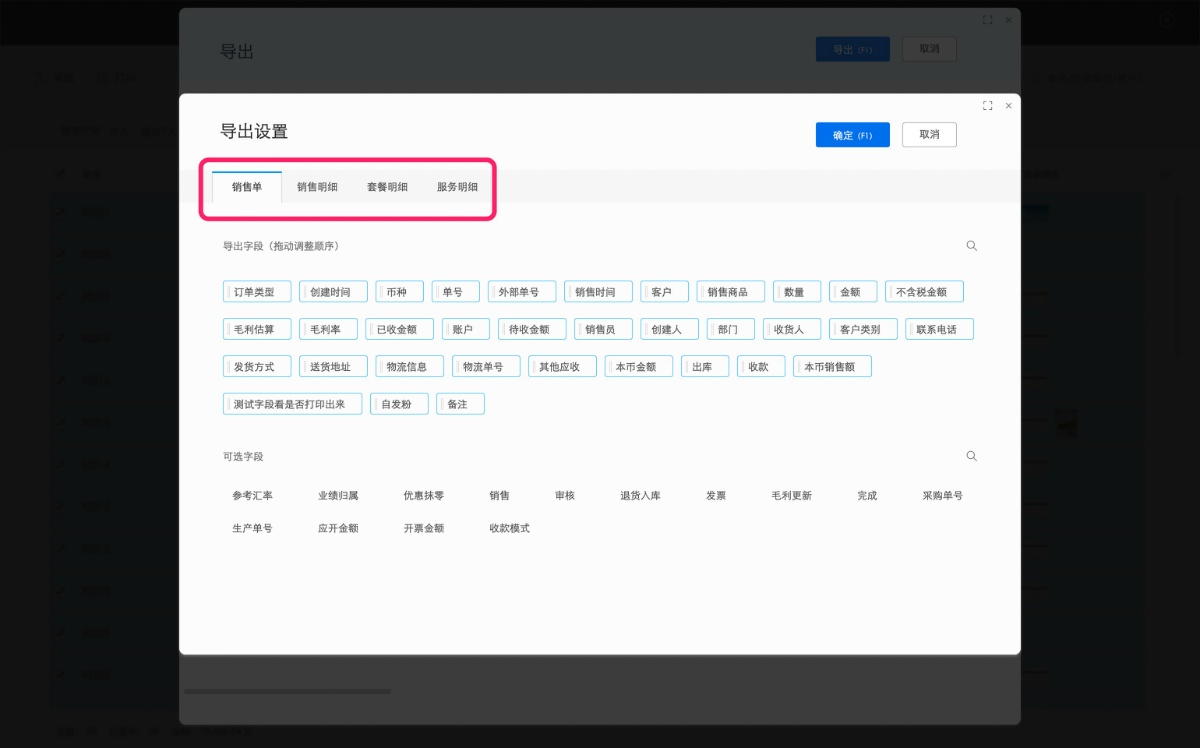Confirm export settings with 确定 button

[853, 135]
